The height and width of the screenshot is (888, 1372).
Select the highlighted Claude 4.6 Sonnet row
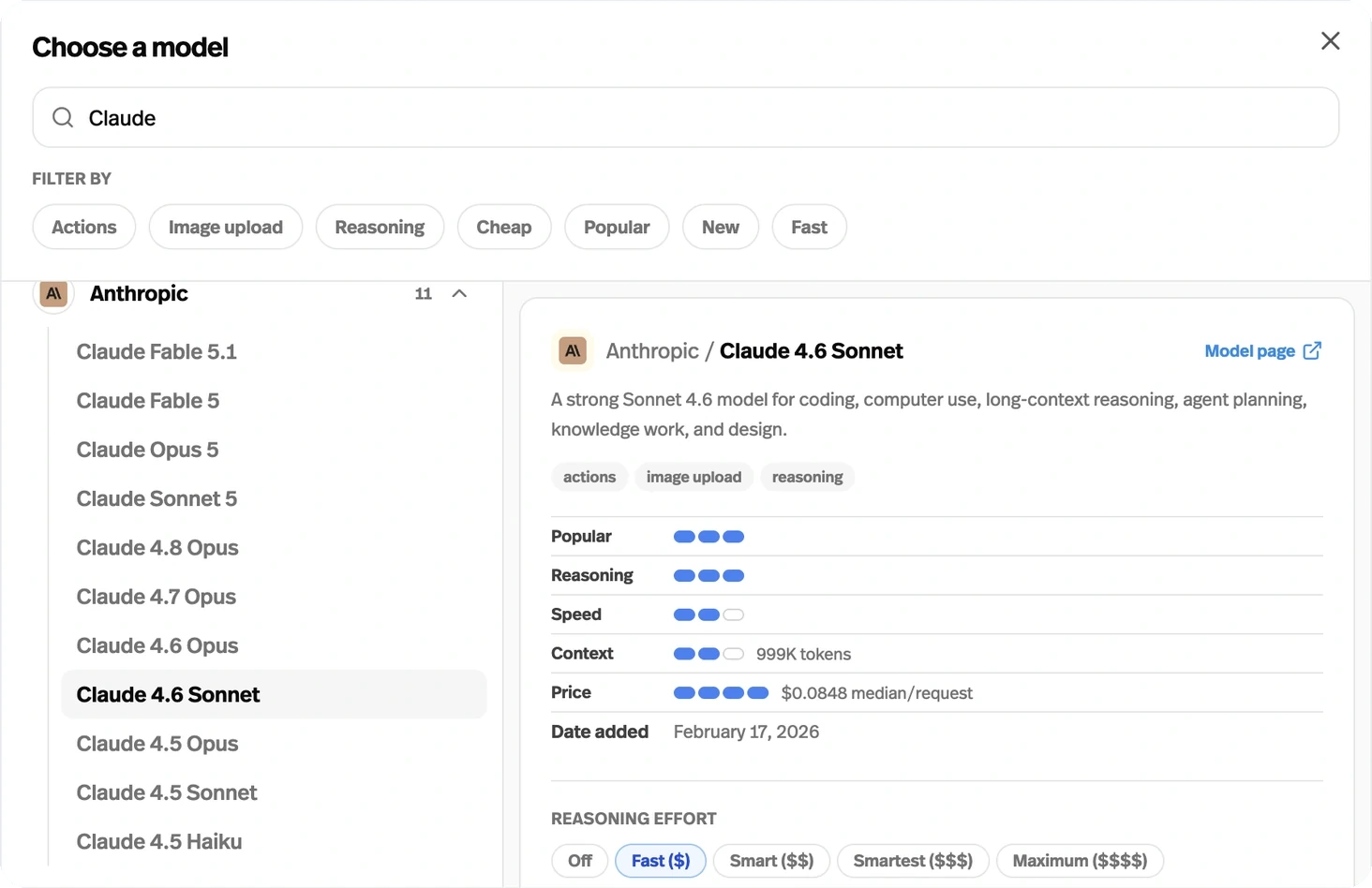(x=274, y=694)
